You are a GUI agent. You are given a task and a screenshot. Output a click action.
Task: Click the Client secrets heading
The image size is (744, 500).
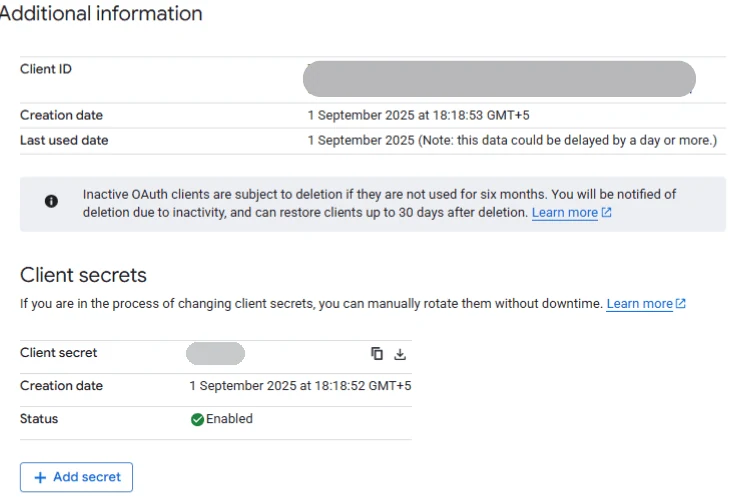[84, 275]
